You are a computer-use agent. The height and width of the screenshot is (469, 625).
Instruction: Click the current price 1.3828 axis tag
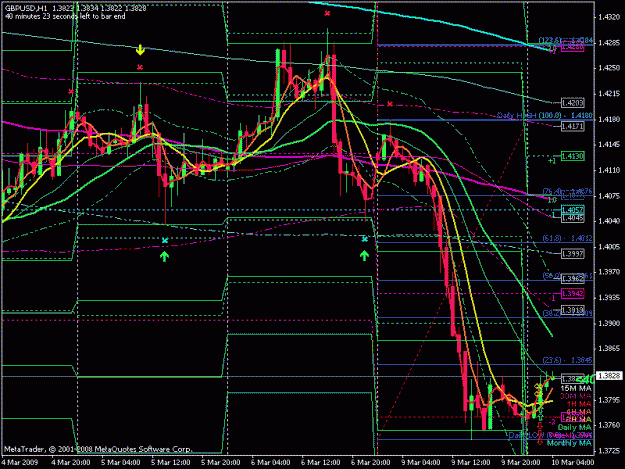[610, 376]
